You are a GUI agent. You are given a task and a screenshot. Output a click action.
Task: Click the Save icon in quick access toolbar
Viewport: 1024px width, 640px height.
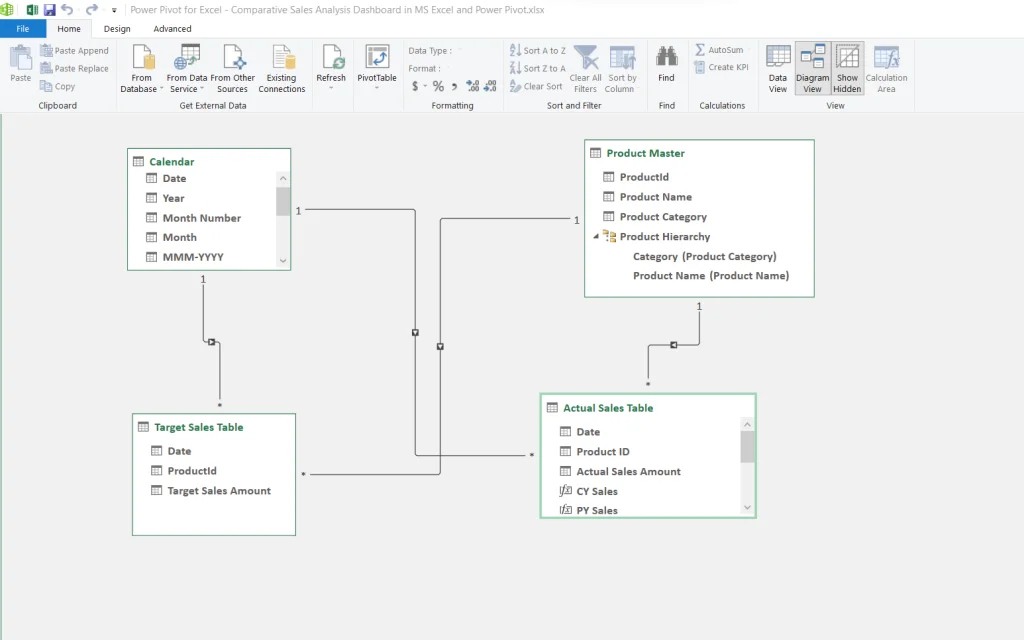click(x=50, y=10)
